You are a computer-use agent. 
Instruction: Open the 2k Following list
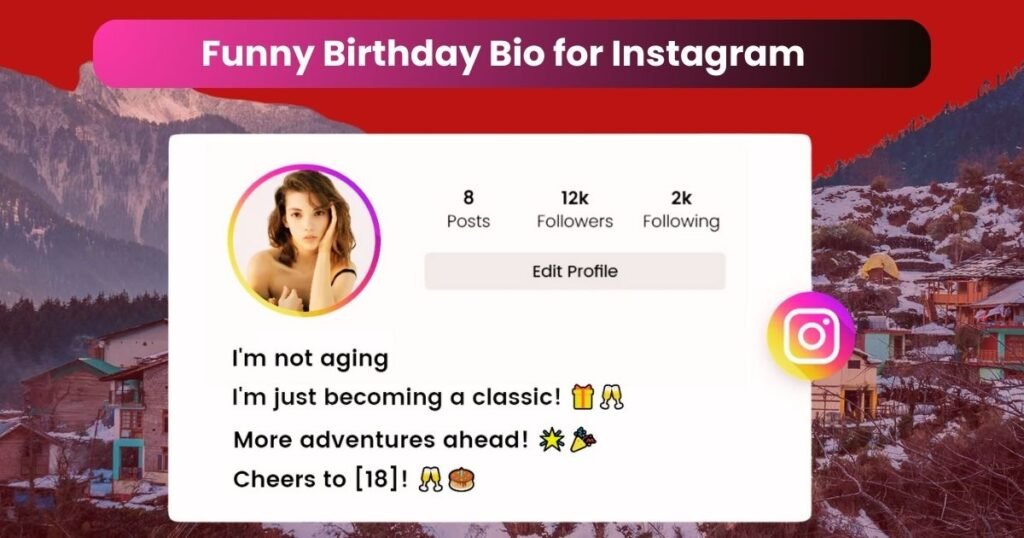pos(681,210)
